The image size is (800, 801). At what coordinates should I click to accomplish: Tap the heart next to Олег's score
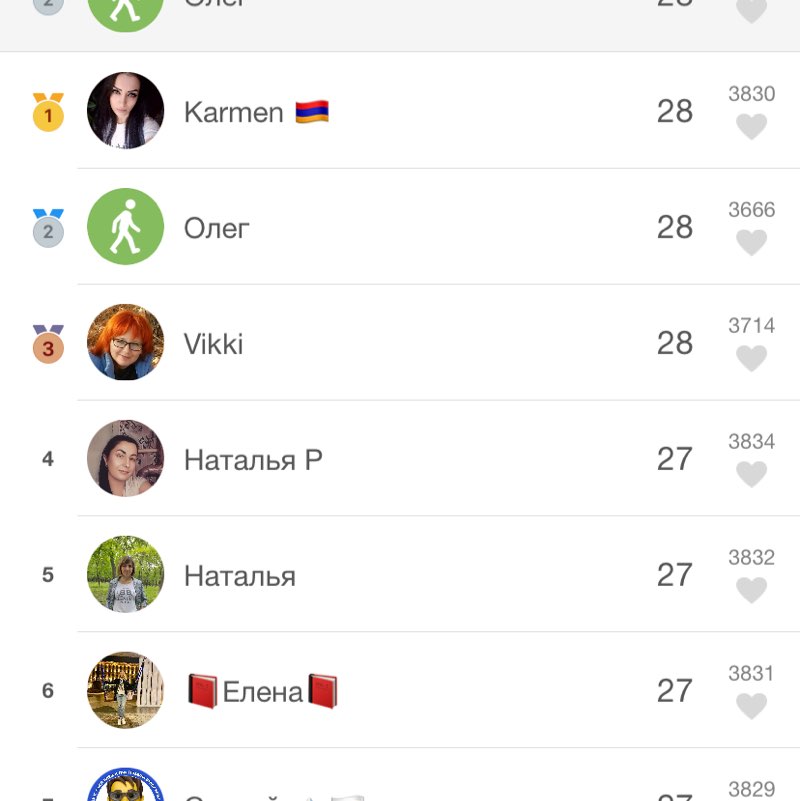[x=751, y=243]
